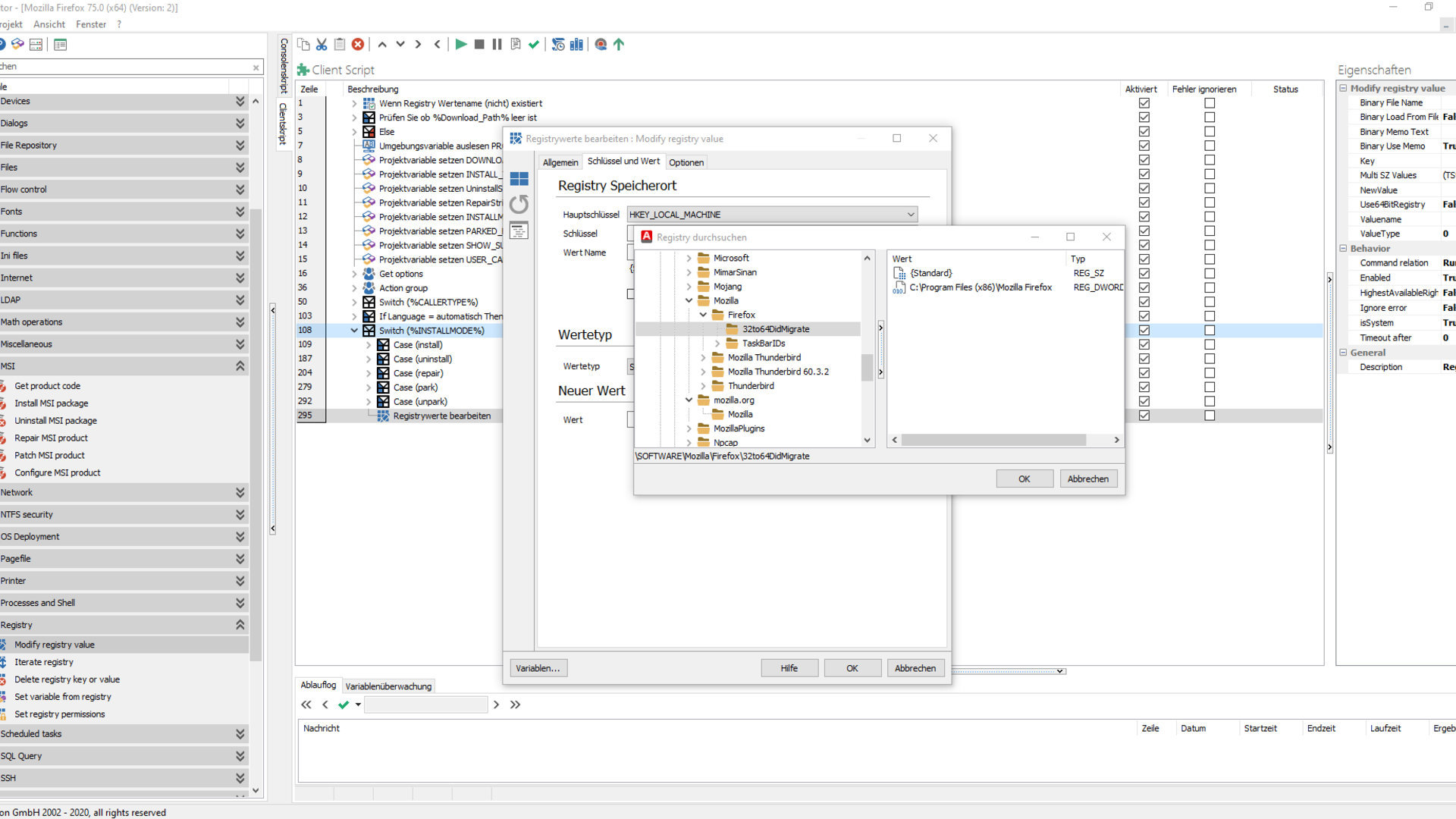Click the refresh arrow icon in dialog sidebar
Viewport: 1456px width, 819px height.
pos(519,205)
